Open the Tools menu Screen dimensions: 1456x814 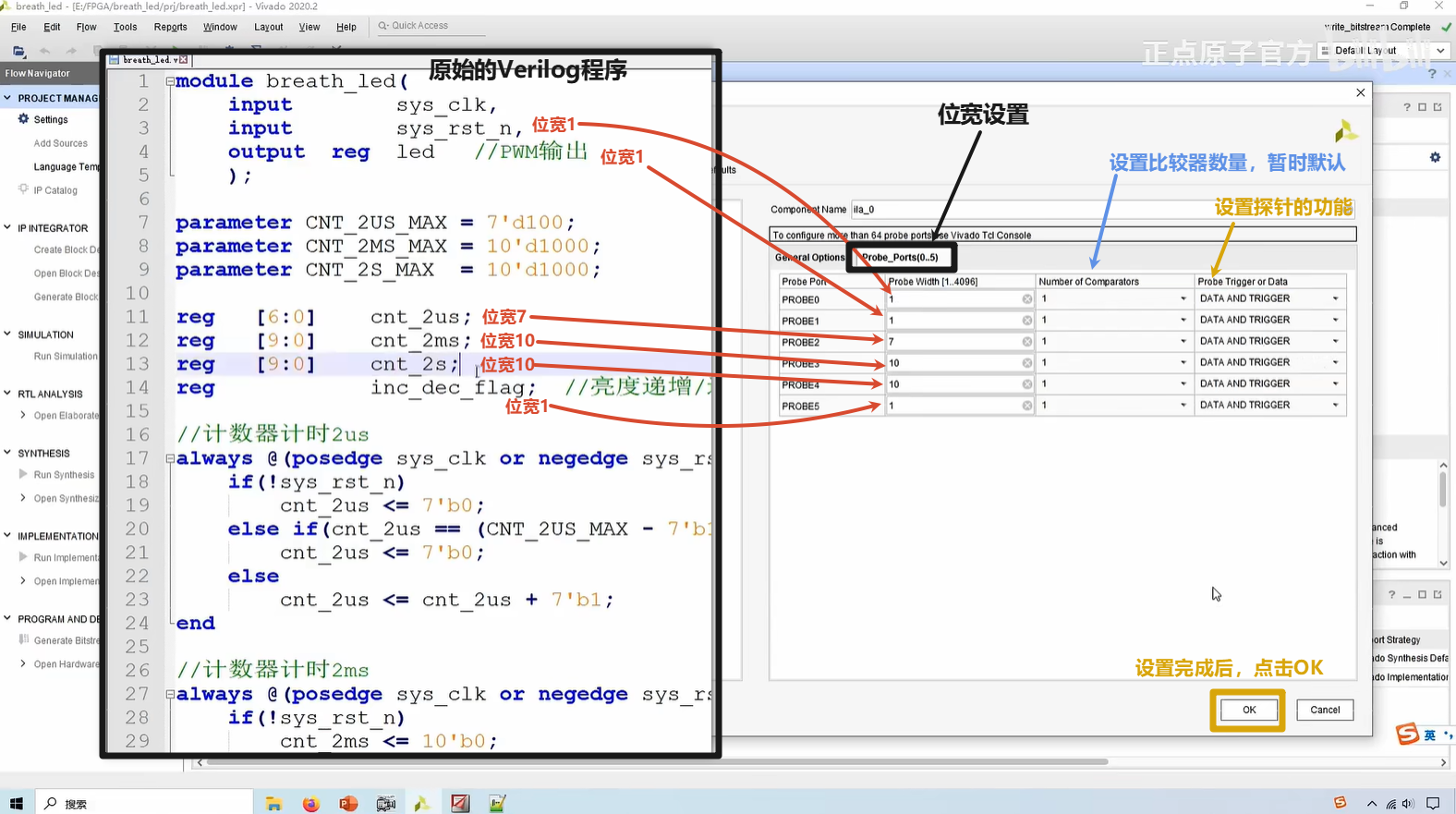click(125, 27)
